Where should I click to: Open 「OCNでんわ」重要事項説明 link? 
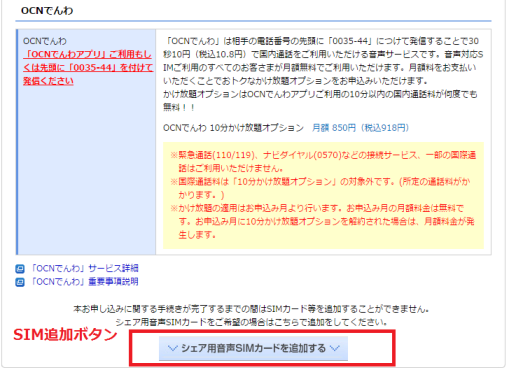[85, 282]
